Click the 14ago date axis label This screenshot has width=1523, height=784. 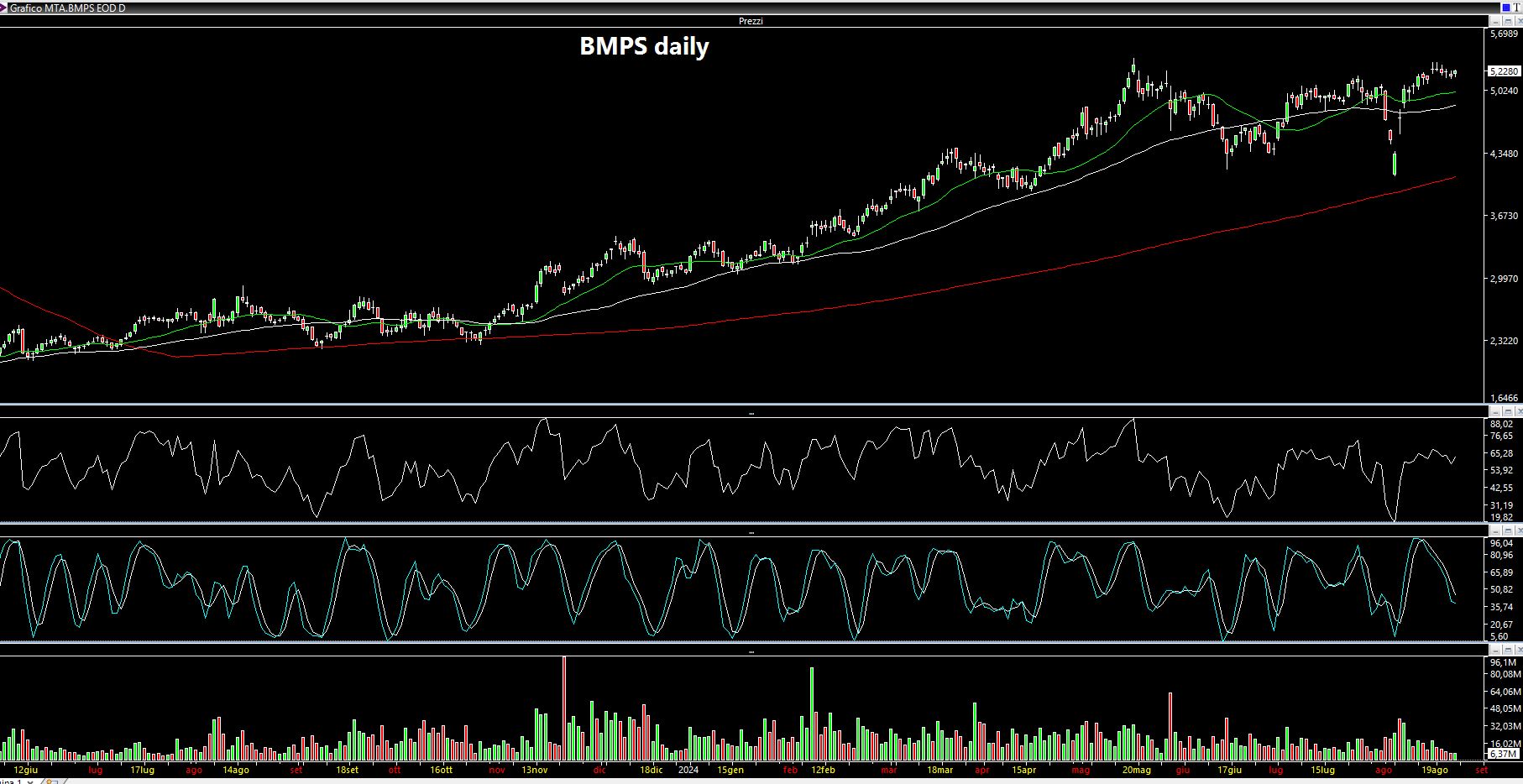pyautogui.click(x=235, y=770)
